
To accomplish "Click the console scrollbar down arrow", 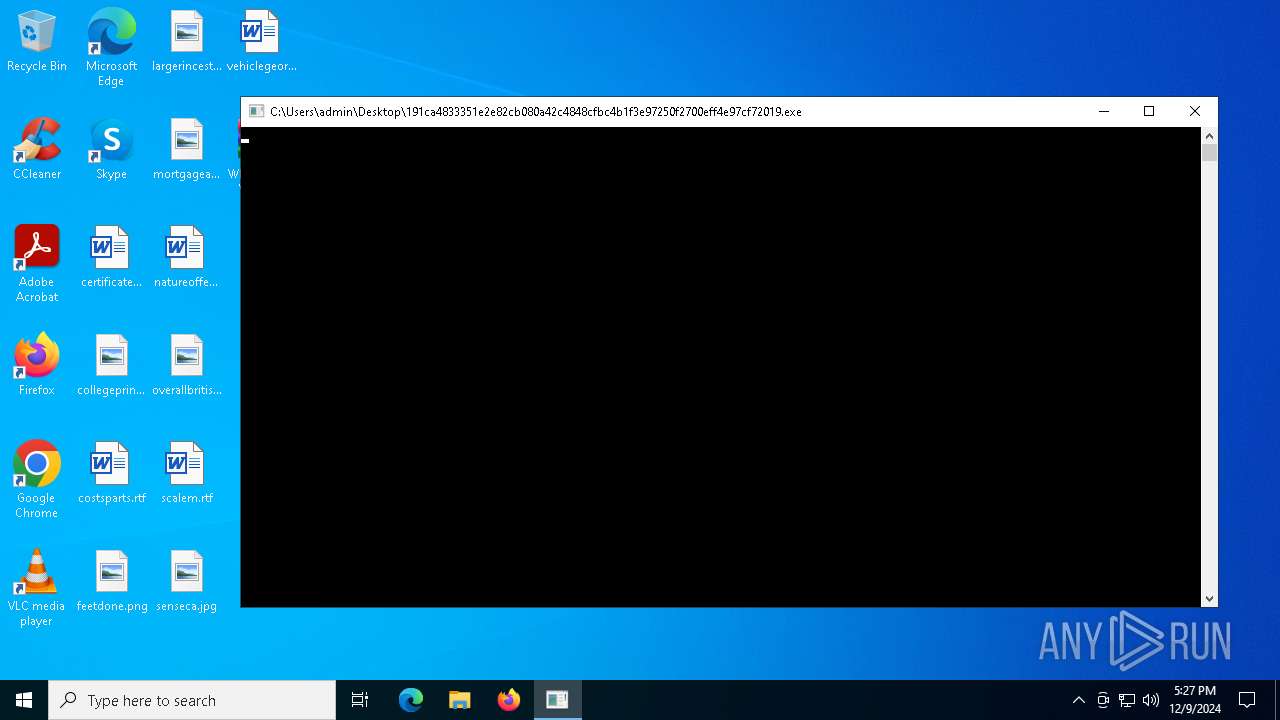I will 1209,599.
